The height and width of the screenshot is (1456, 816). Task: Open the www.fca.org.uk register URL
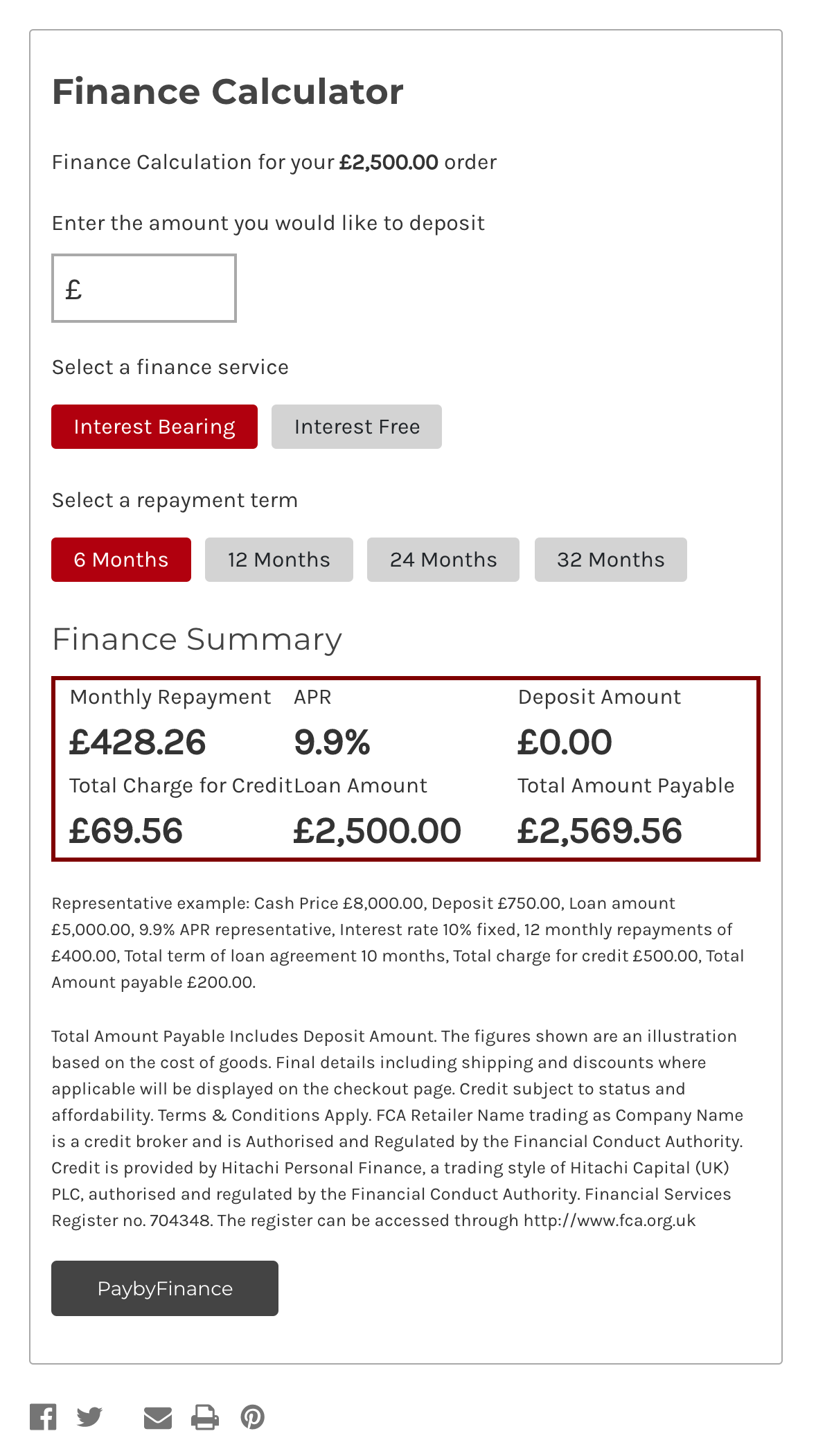point(610,1220)
